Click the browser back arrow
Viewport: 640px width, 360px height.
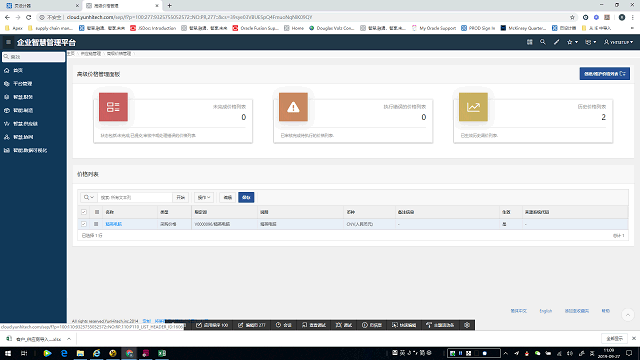7,17
